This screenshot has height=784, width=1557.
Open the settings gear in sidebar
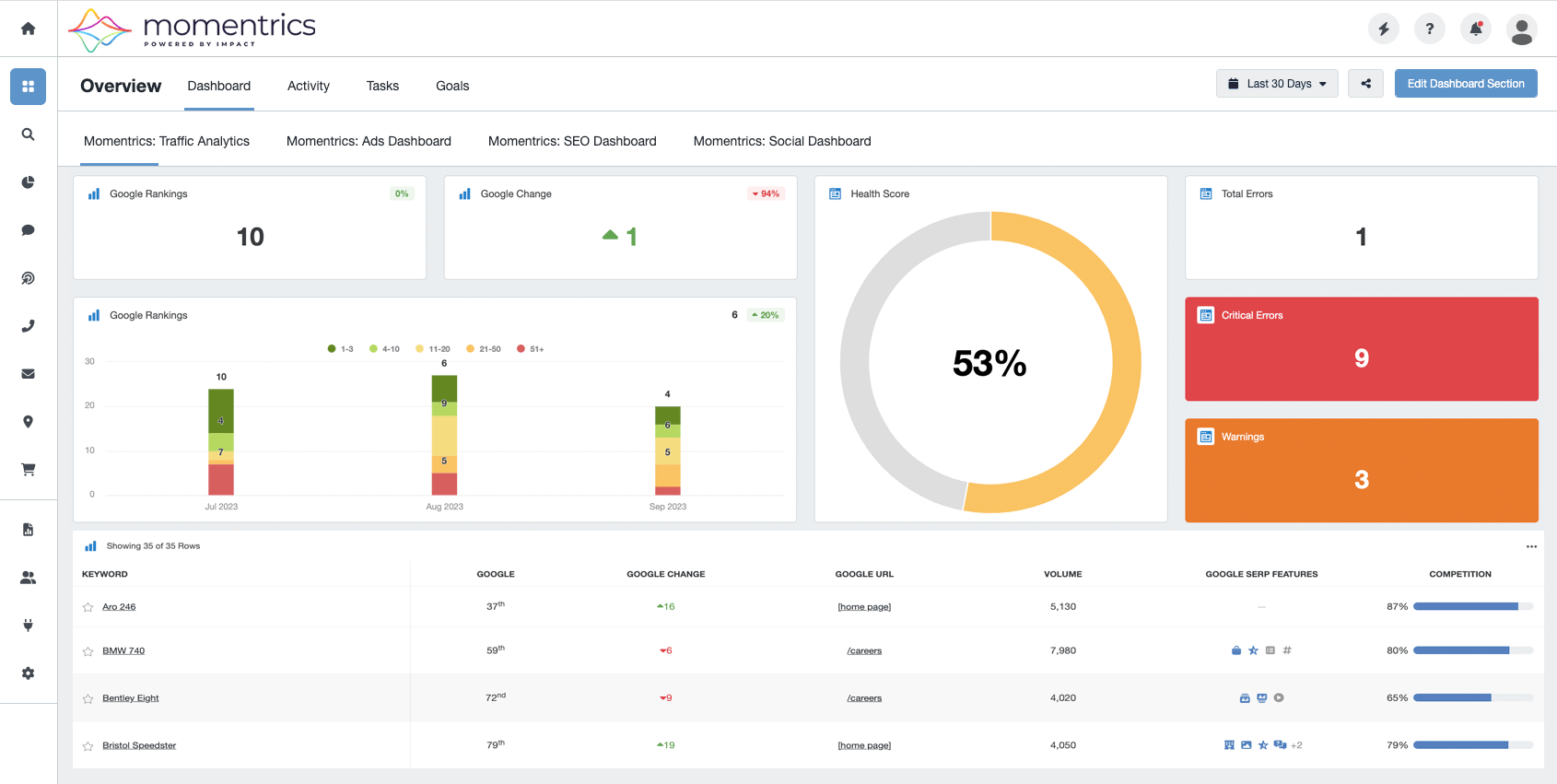tap(29, 673)
